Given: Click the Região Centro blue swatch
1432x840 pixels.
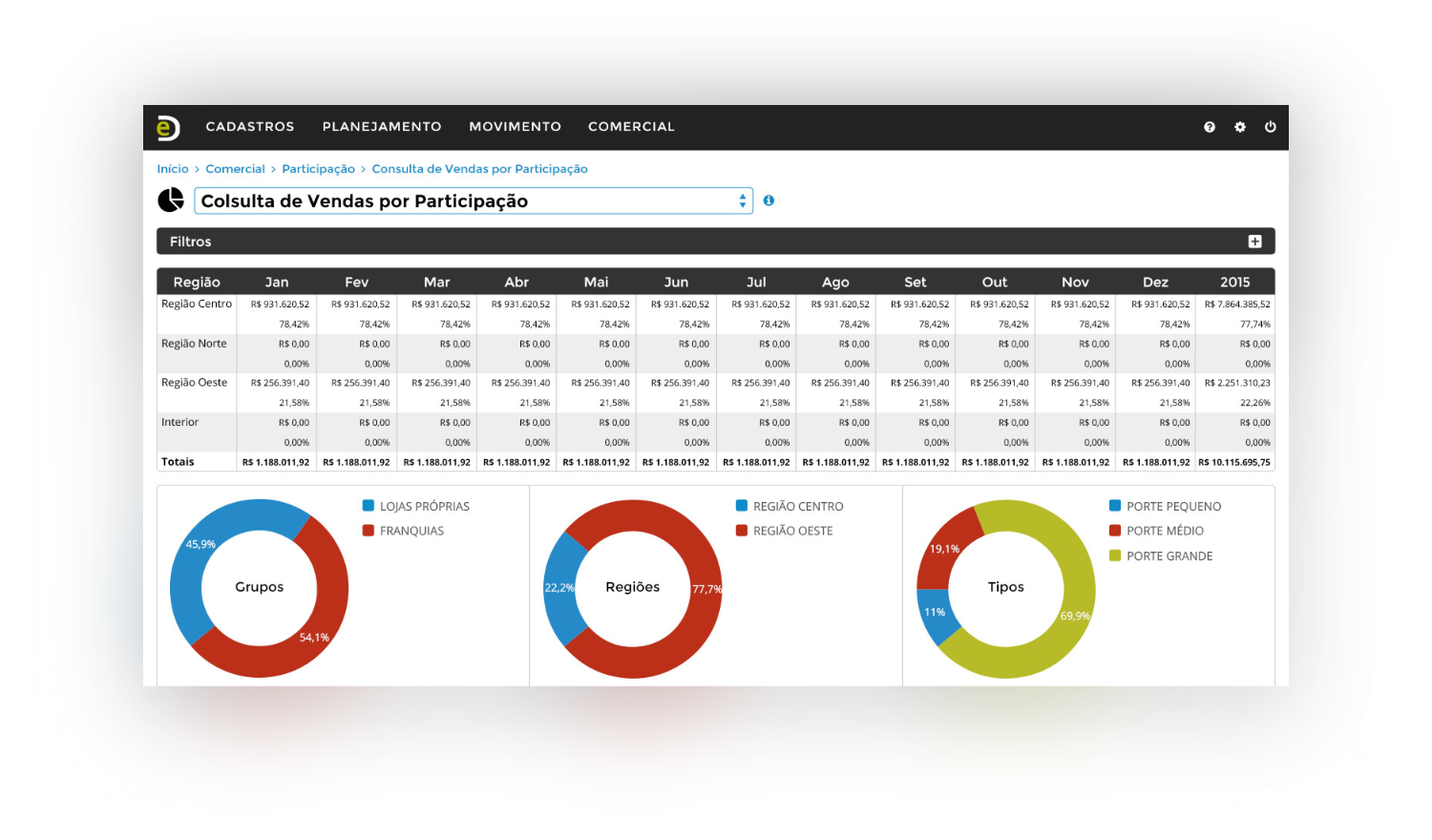Looking at the screenshot, I should click(x=742, y=506).
